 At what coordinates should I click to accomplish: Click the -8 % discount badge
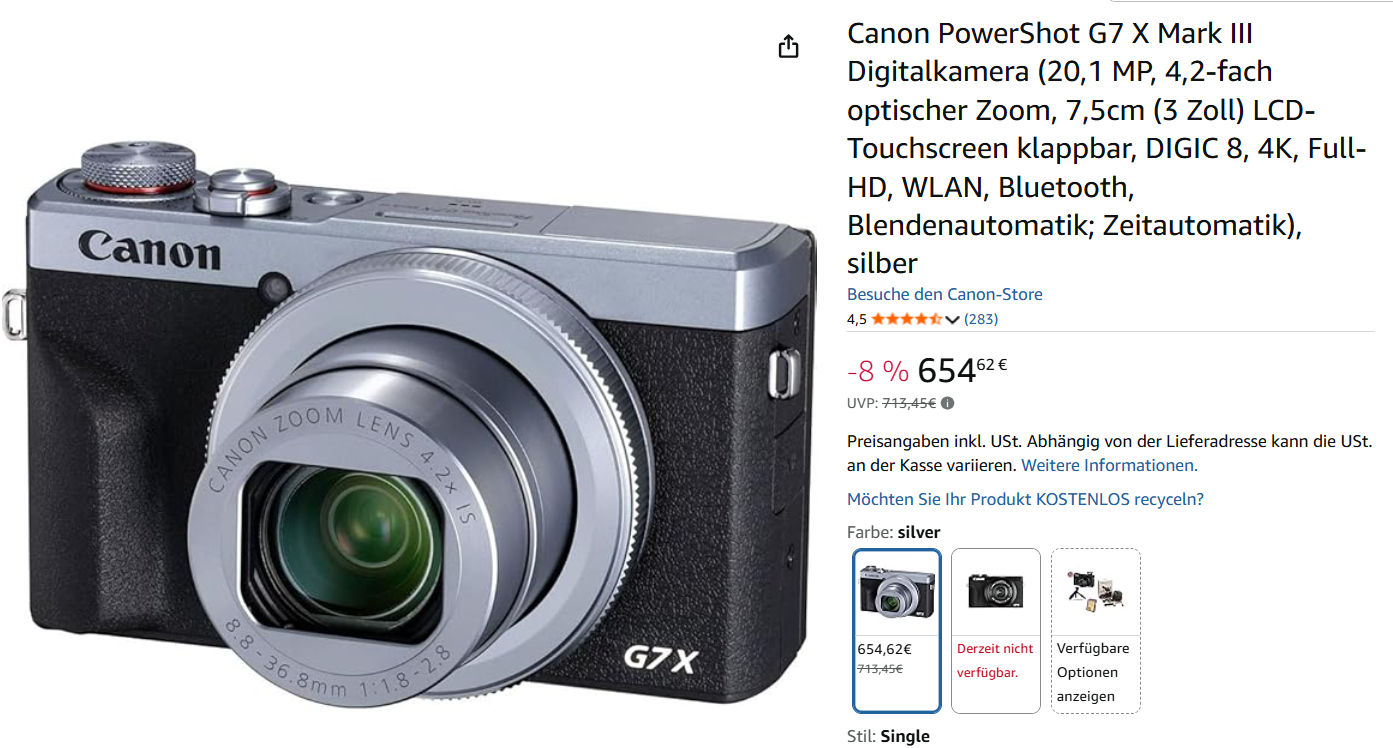(878, 372)
